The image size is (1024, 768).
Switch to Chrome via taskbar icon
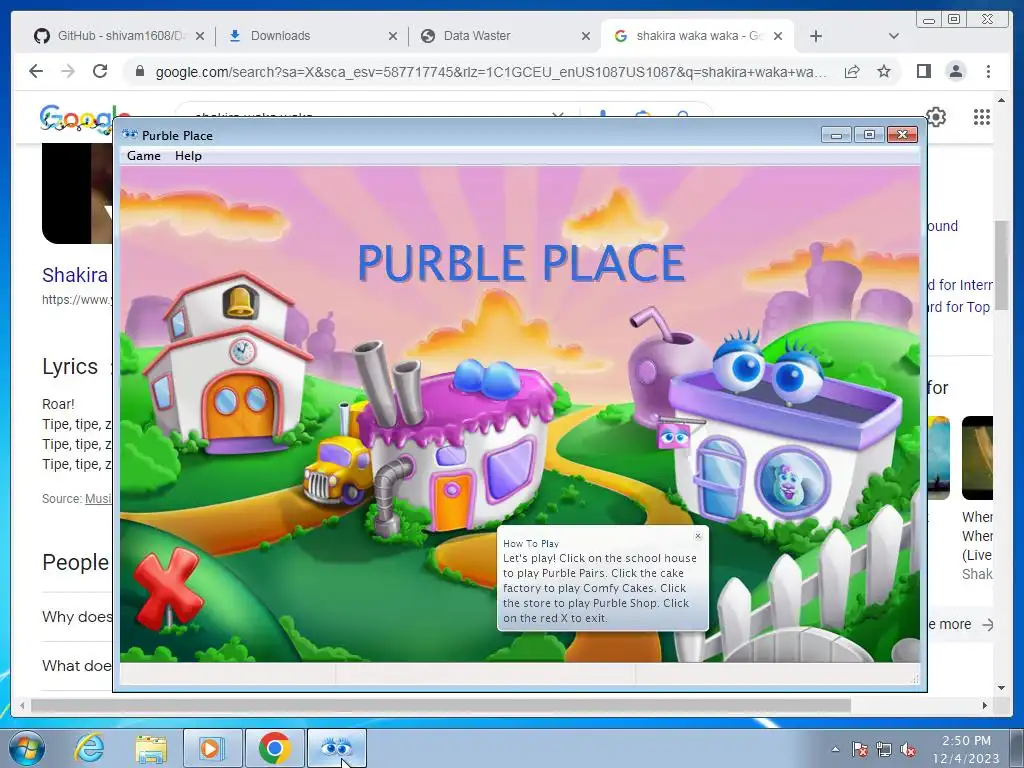click(274, 748)
